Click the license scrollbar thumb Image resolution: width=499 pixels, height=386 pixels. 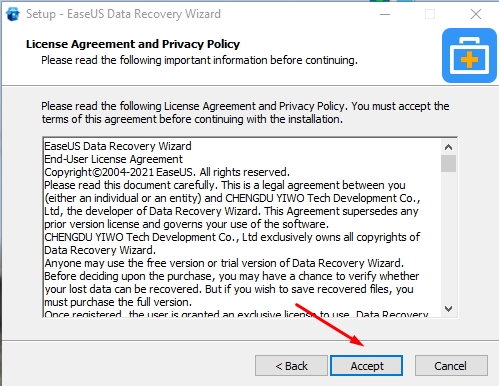(448, 163)
